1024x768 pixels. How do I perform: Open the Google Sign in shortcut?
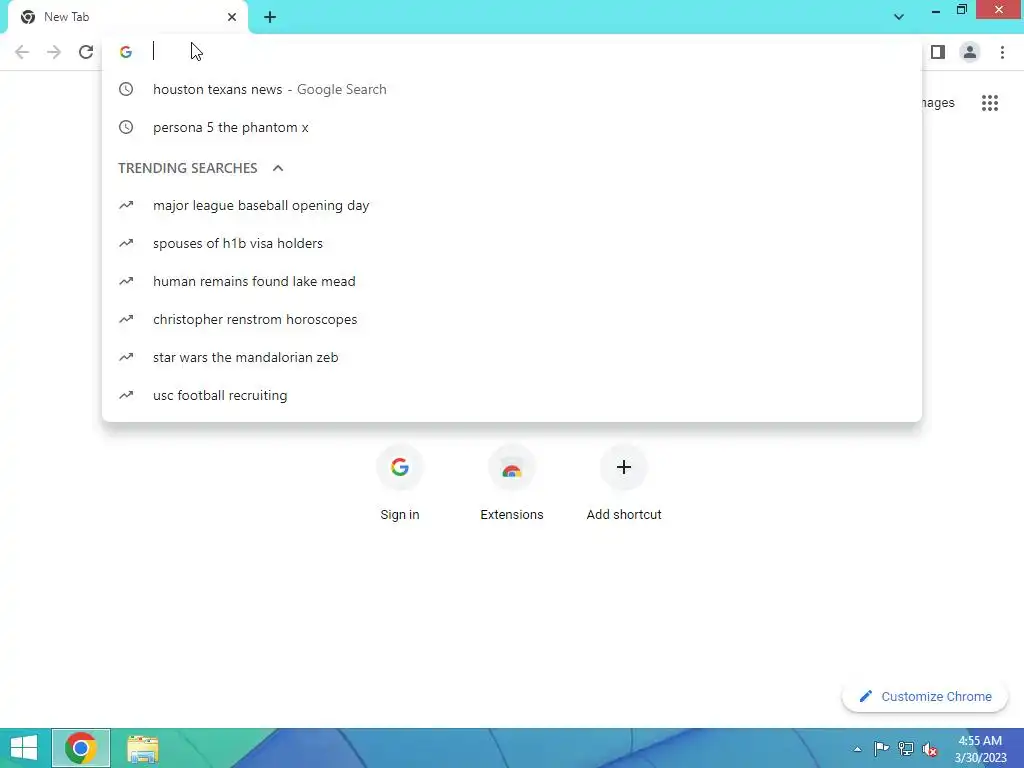(400, 483)
